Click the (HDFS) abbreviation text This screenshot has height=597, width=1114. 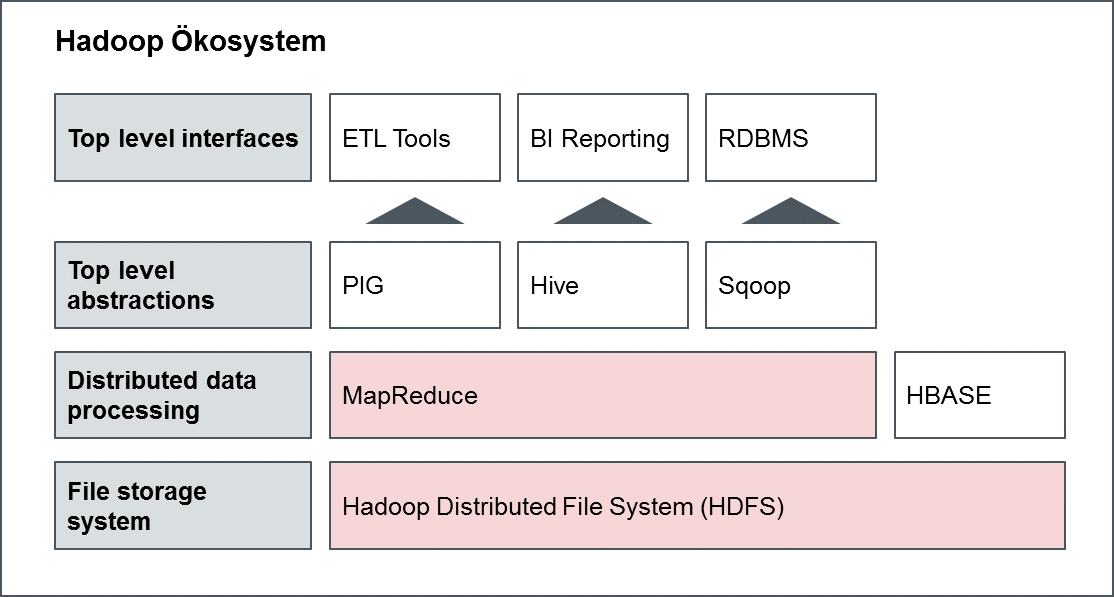742,507
